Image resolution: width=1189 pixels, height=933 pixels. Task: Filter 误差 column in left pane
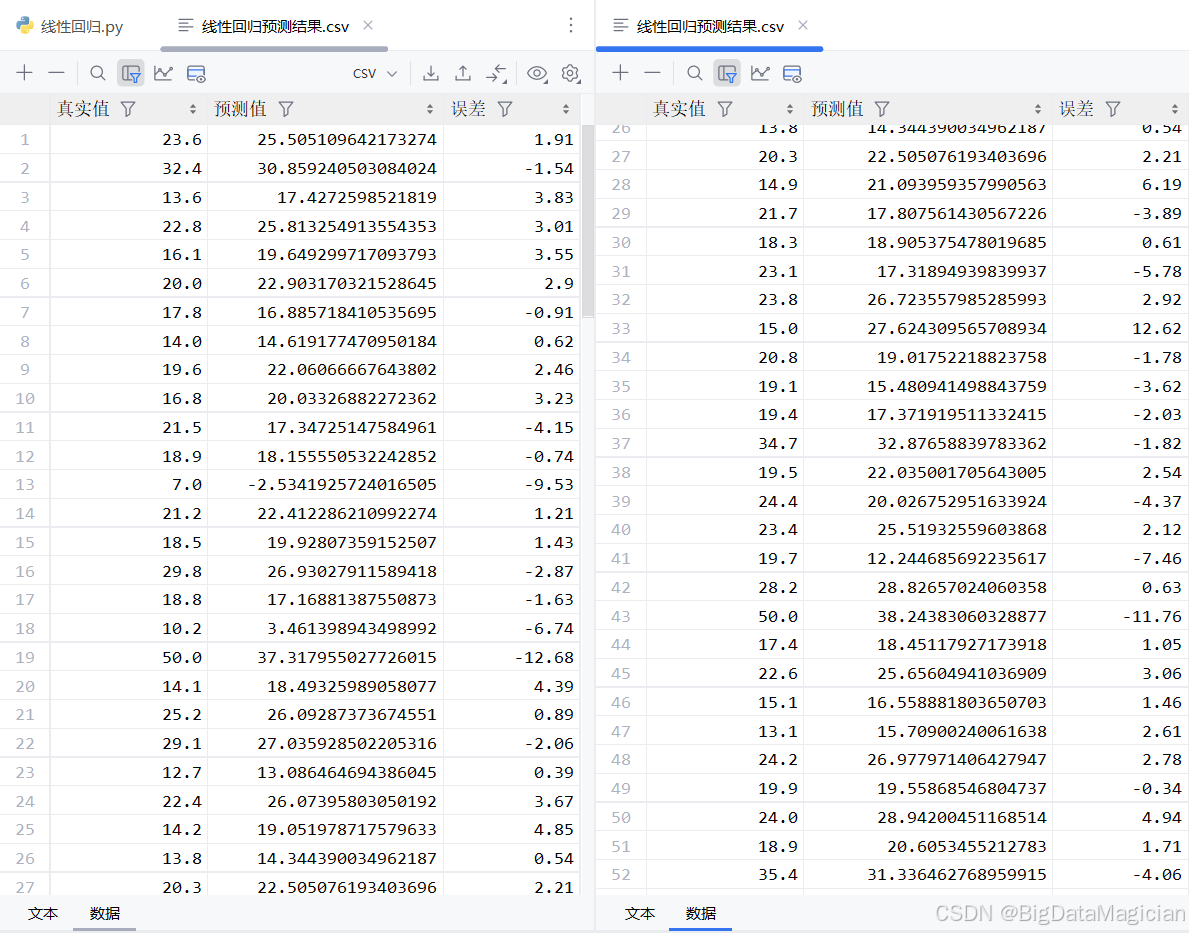505,109
